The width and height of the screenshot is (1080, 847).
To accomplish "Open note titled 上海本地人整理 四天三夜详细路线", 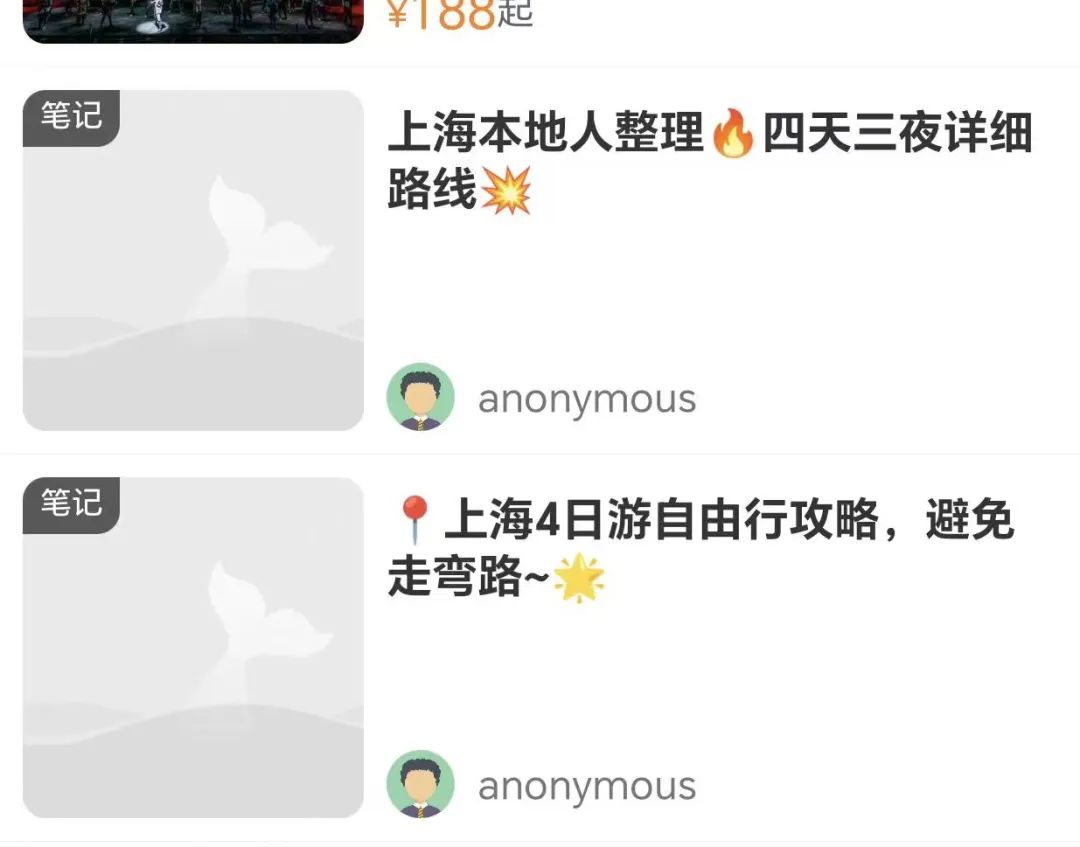I will 709,161.
